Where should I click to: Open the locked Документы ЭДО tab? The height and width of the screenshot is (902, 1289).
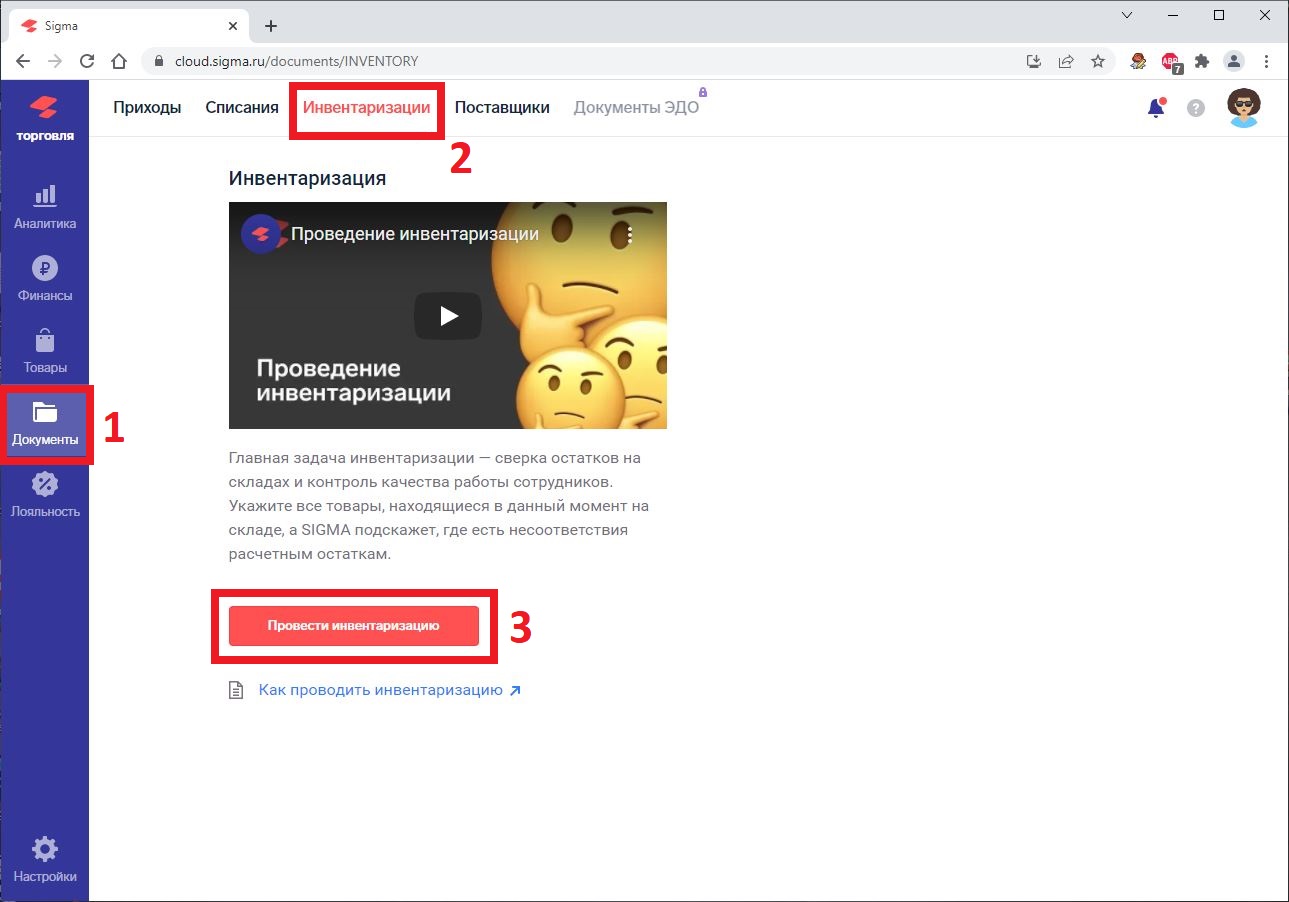tap(637, 107)
